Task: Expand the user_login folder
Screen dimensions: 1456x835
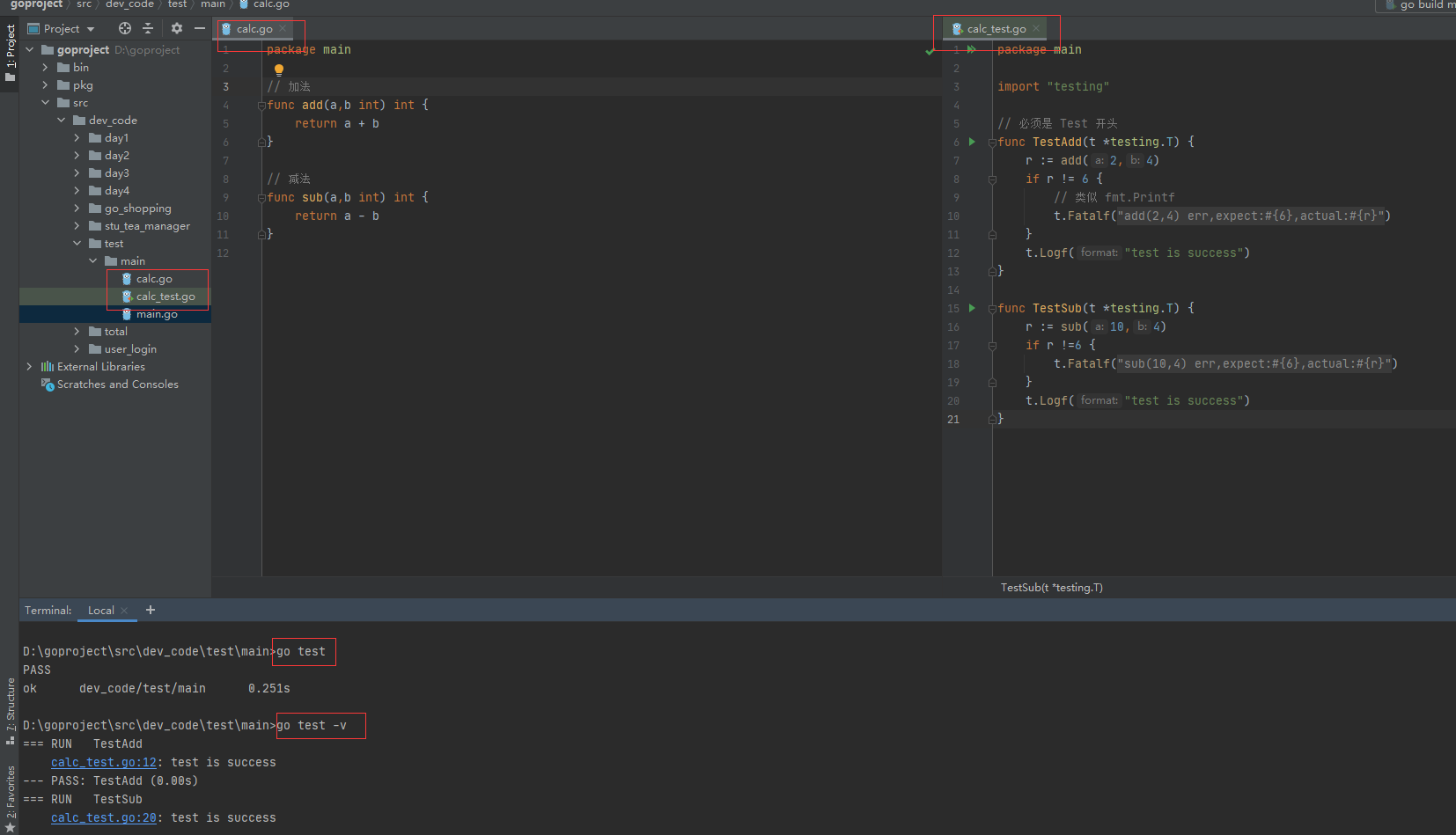Action: (x=77, y=349)
